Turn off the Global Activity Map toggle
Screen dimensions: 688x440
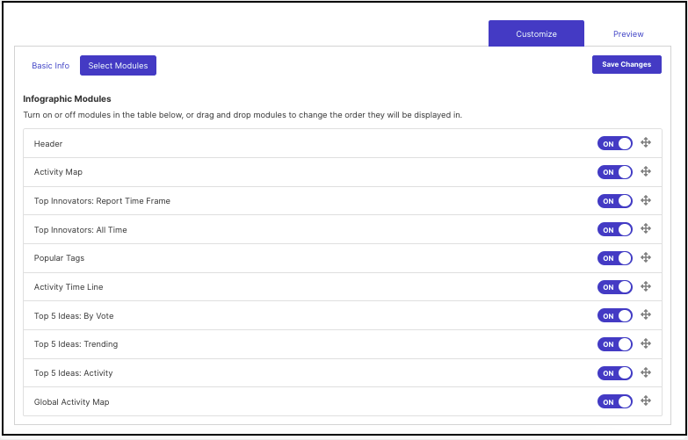615,401
